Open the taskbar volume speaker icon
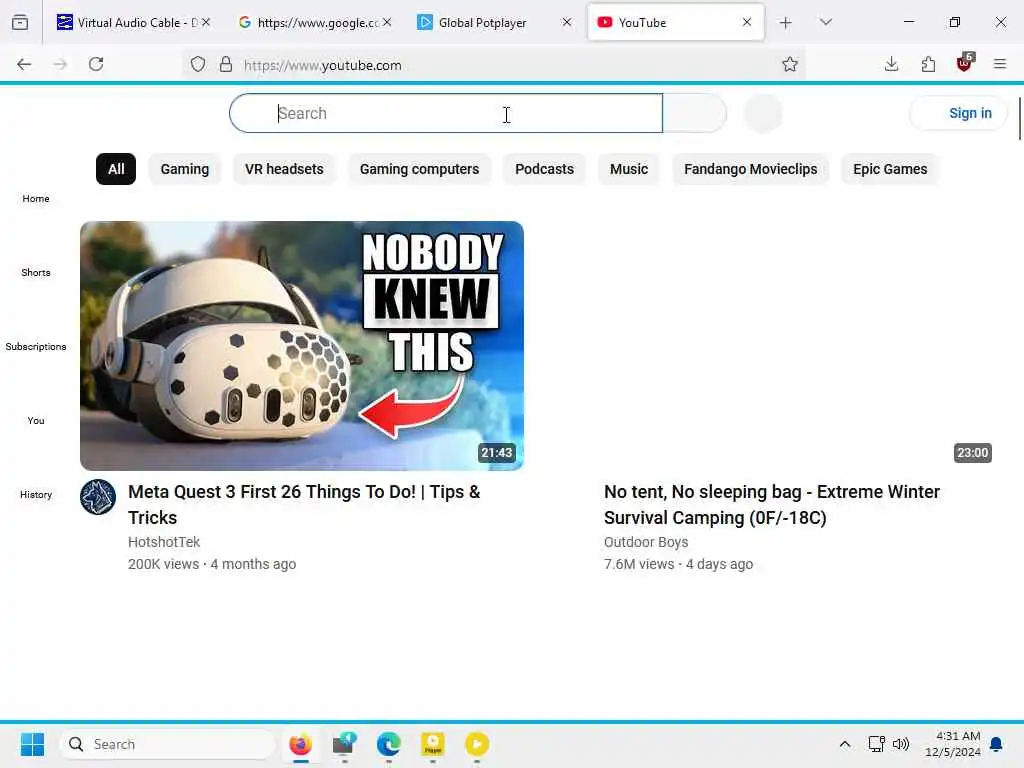The height and width of the screenshot is (768, 1024). tap(901, 744)
